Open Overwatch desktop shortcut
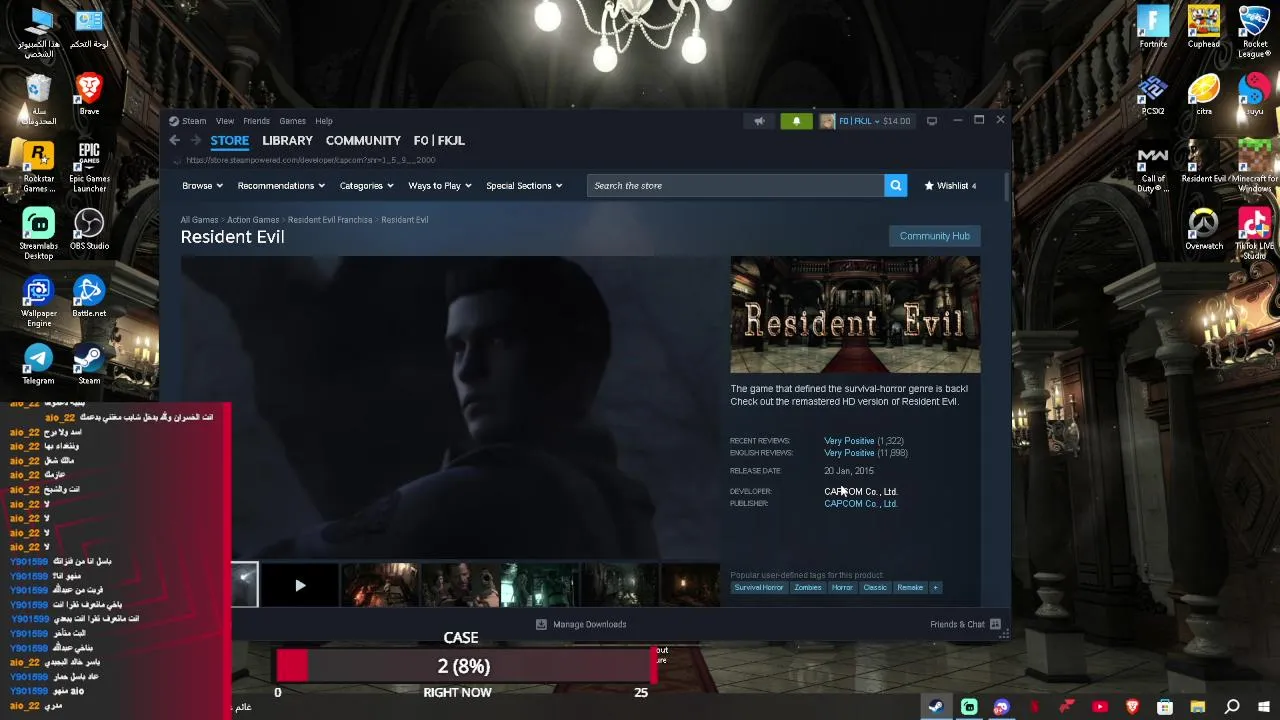This screenshot has width=1280, height=720. pos(1203,229)
